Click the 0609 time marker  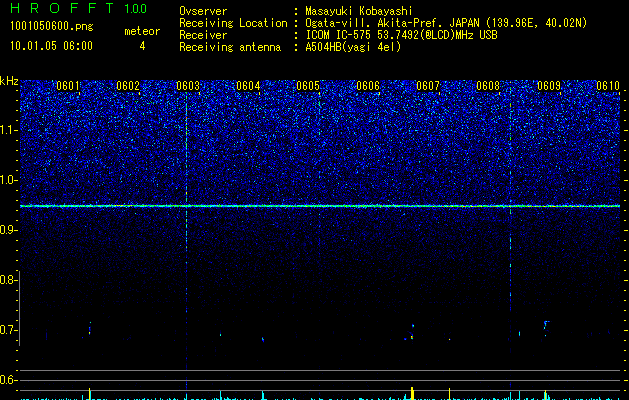548,86
